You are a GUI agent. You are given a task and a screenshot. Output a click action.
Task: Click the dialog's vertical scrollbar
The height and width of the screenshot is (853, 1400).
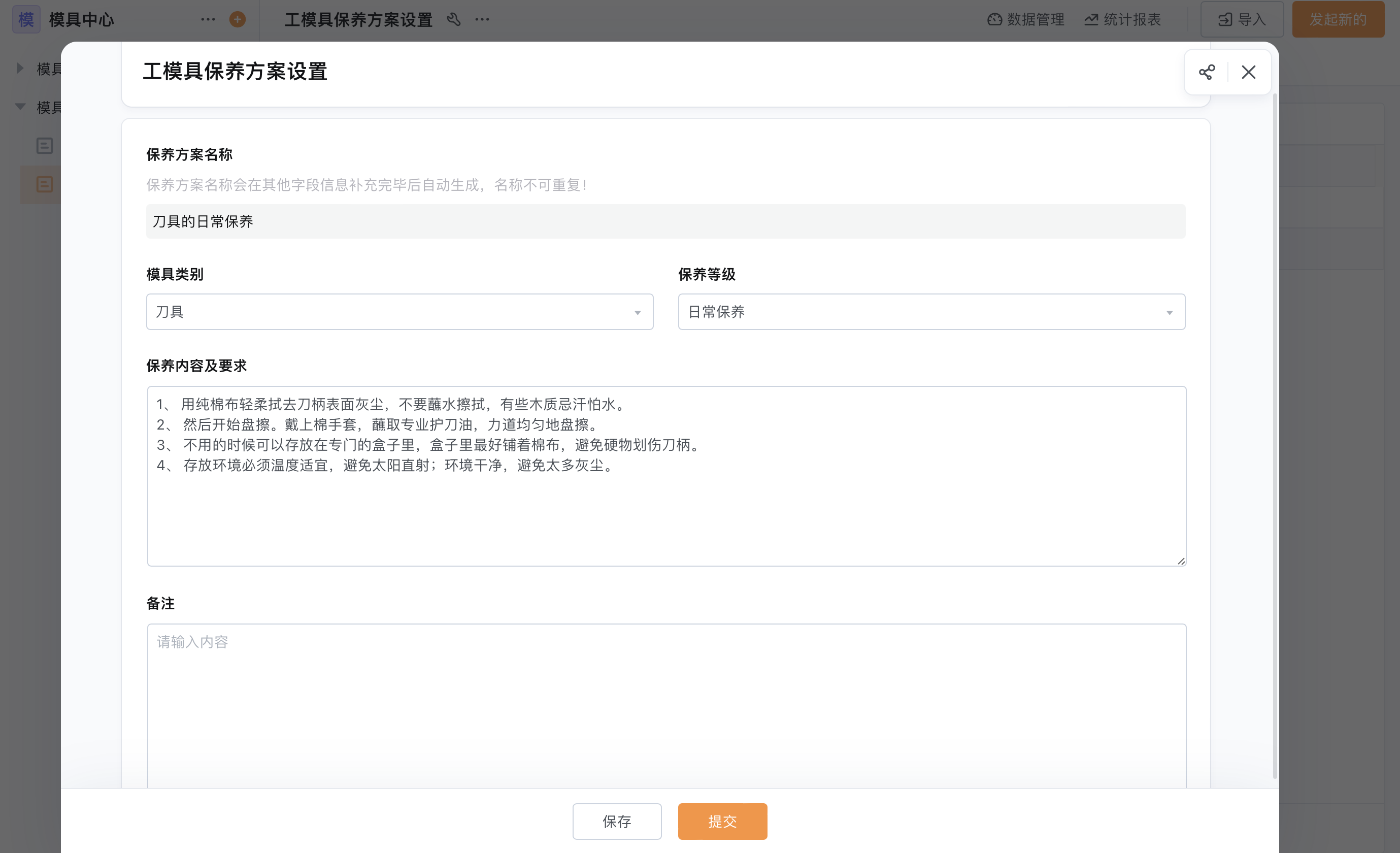(x=1275, y=436)
